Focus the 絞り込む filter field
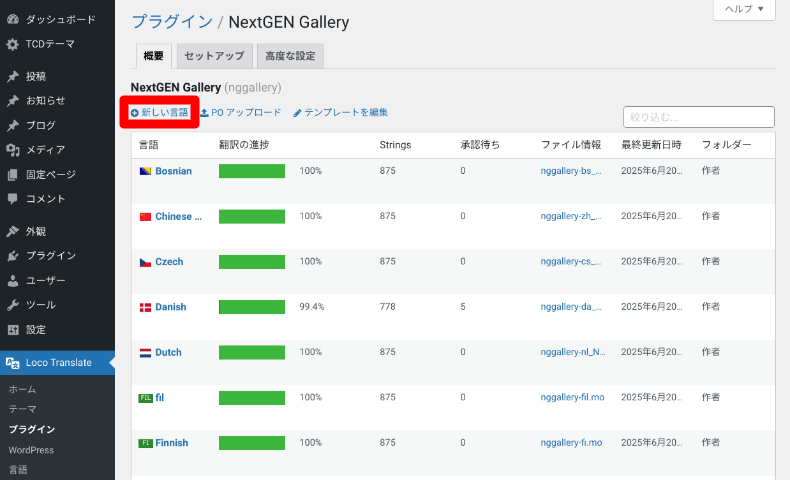 click(699, 117)
